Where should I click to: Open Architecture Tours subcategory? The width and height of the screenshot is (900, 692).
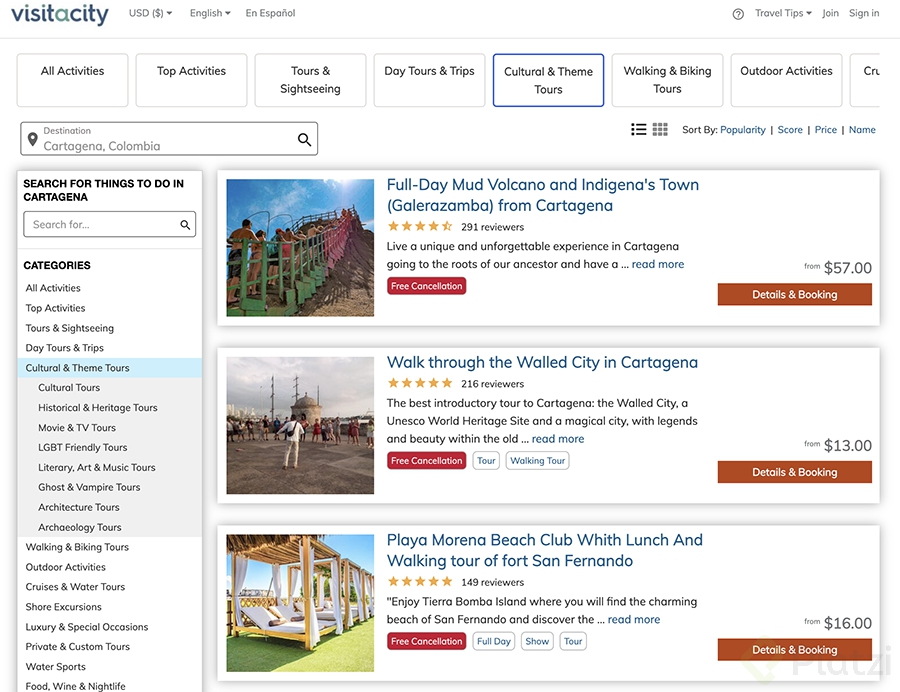79,507
